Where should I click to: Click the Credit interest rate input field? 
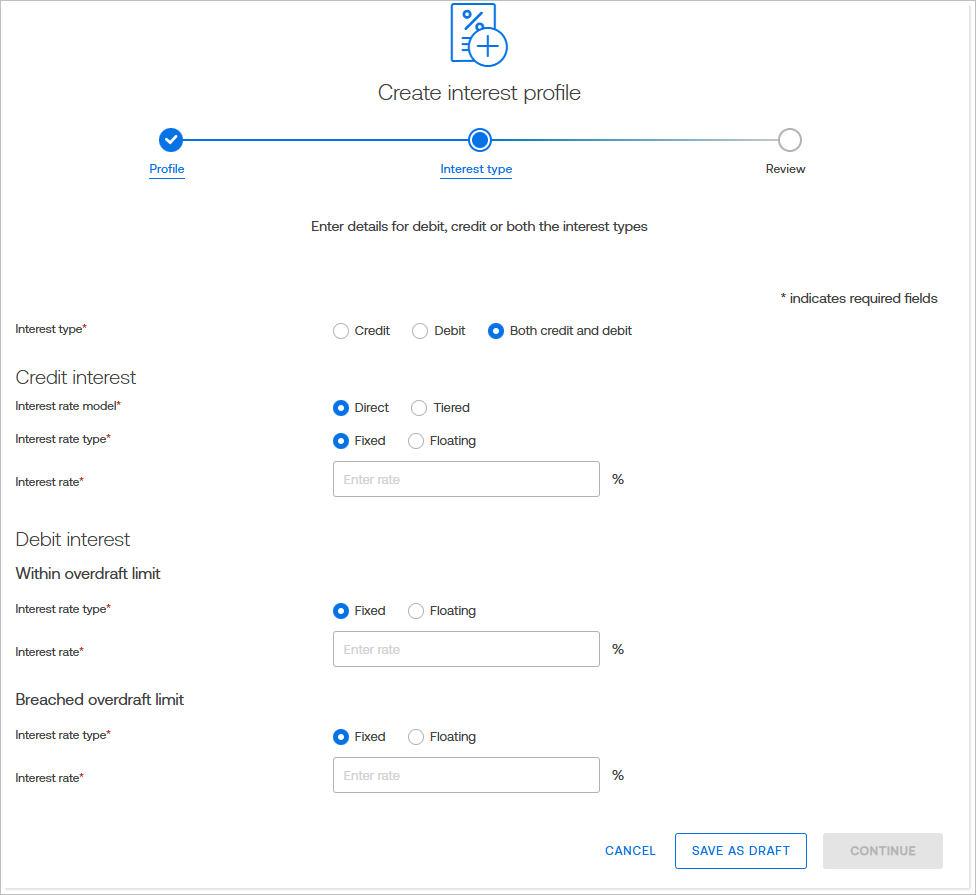[466, 479]
